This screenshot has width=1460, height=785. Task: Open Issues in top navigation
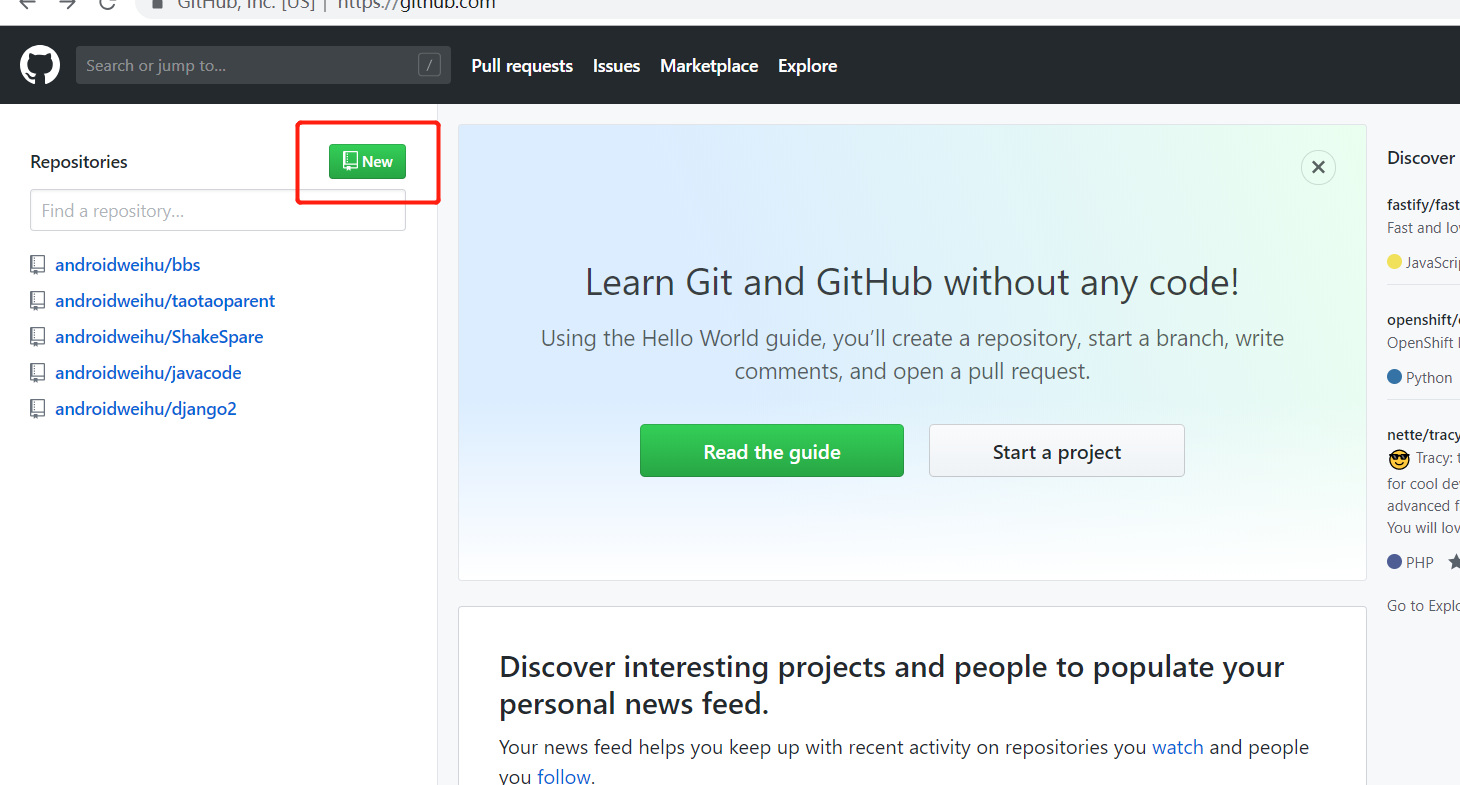click(616, 66)
